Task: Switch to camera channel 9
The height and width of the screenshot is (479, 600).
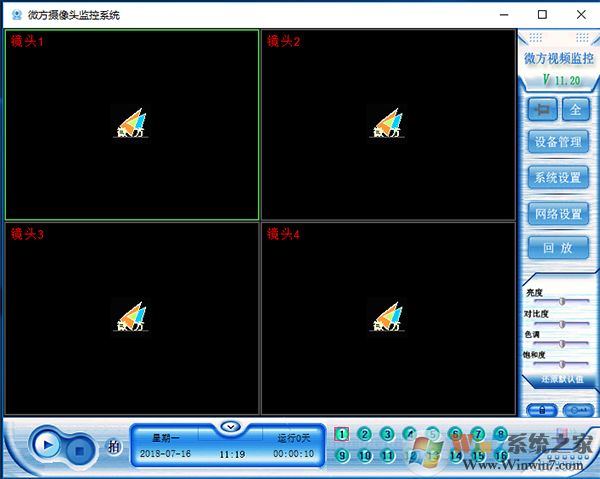Action: (x=341, y=456)
